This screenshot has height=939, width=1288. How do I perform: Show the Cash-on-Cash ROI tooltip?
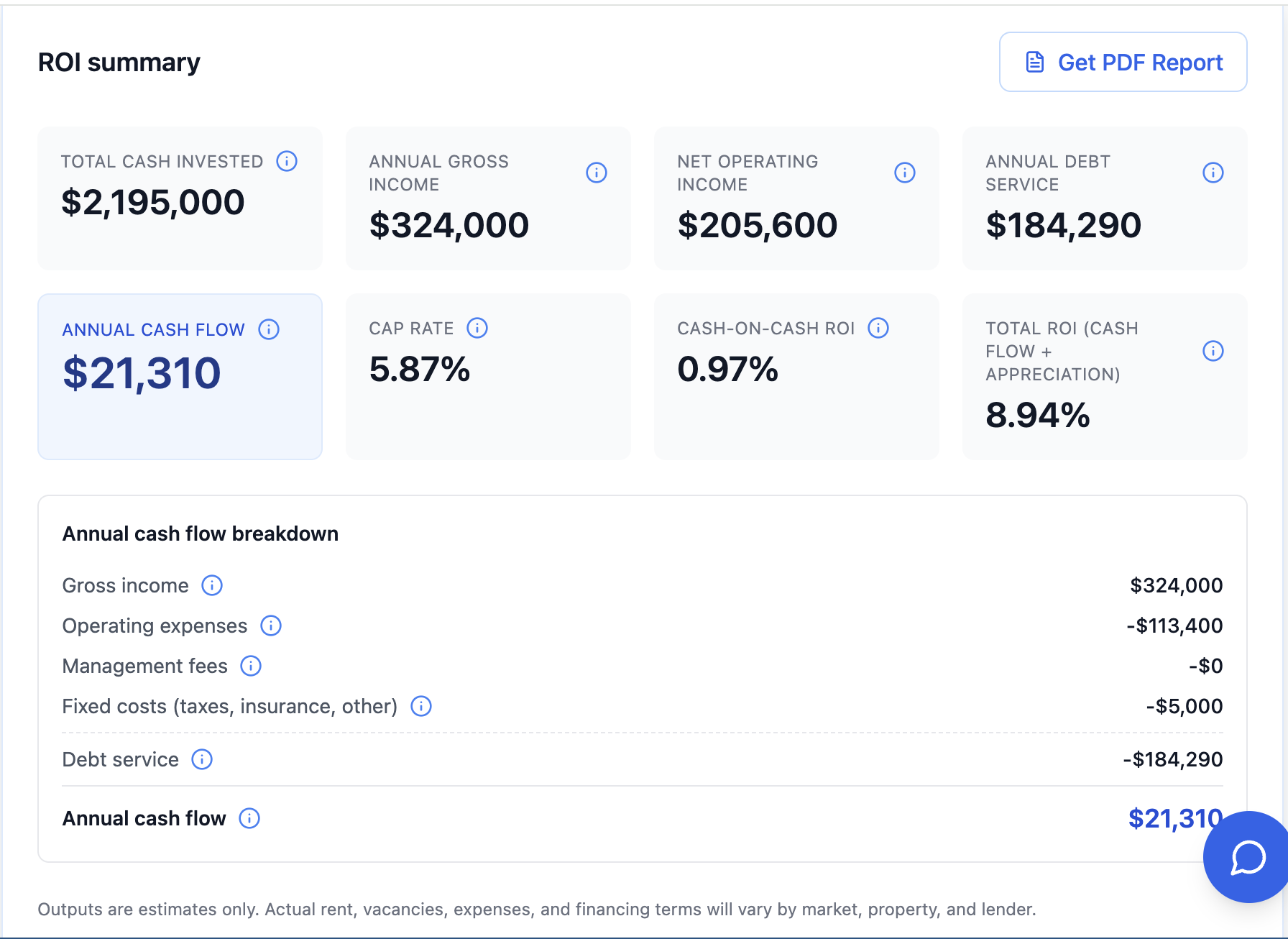[x=878, y=328]
